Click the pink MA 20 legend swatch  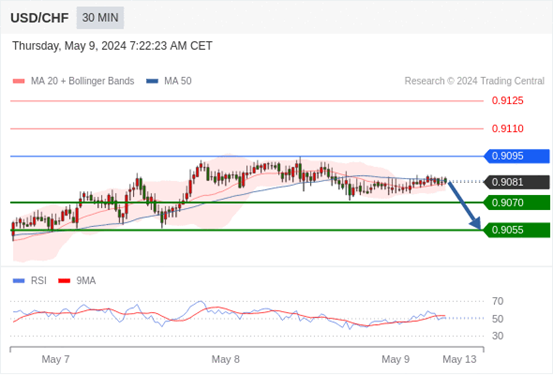[19, 81]
